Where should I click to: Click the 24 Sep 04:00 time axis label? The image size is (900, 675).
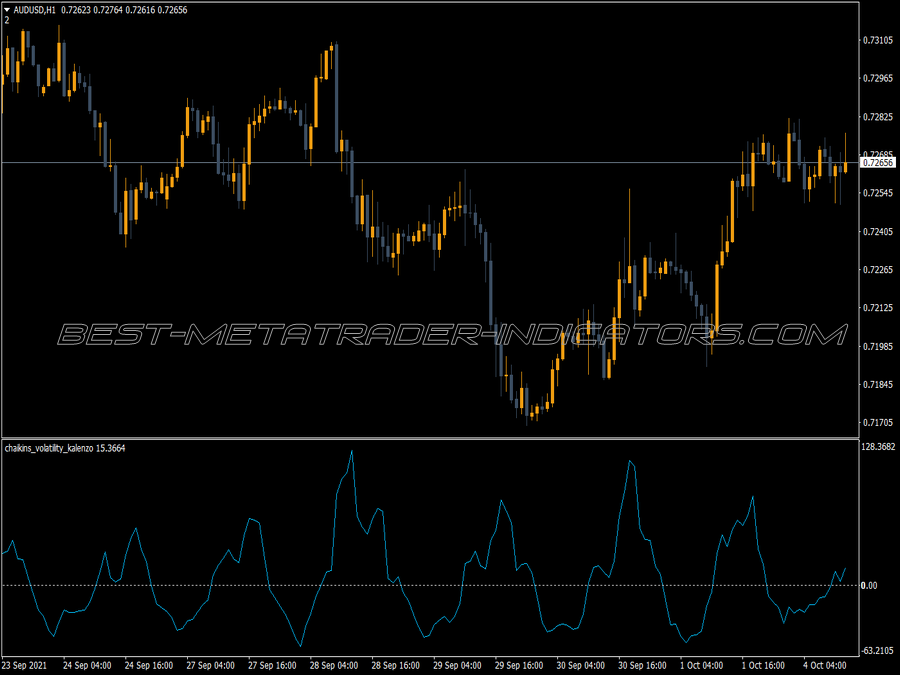[87, 666]
